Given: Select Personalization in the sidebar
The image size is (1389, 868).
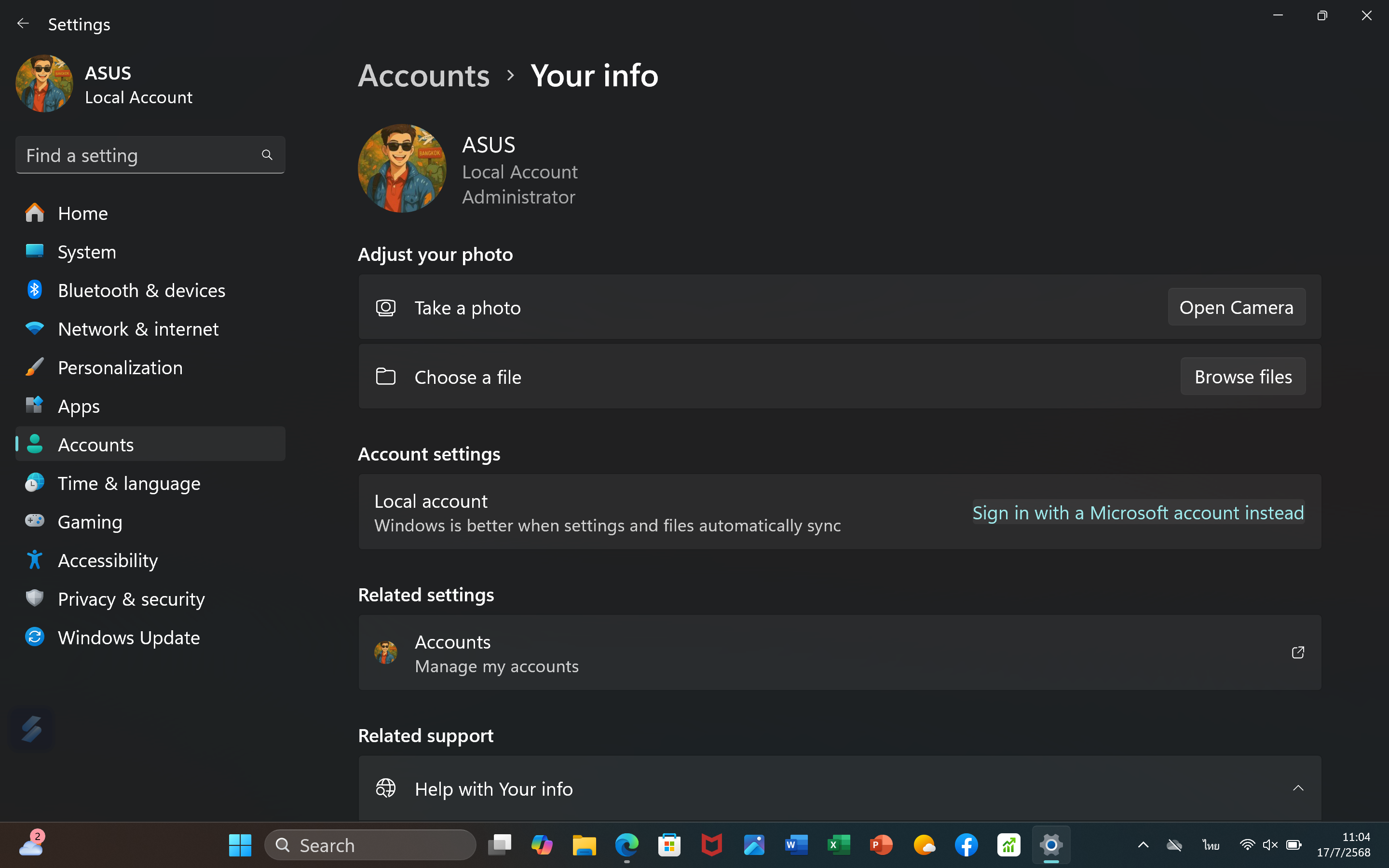Looking at the screenshot, I should click(150, 367).
